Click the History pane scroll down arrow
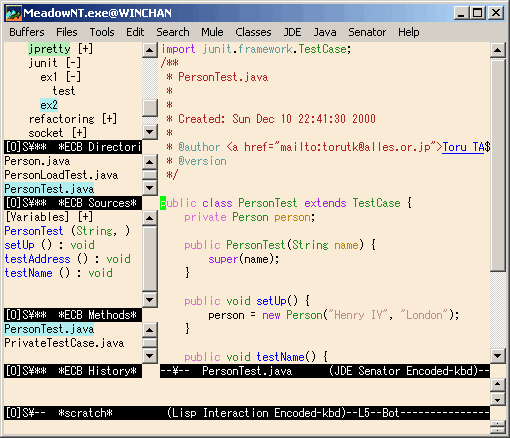This screenshot has height=438, width=510. tap(150, 356)
